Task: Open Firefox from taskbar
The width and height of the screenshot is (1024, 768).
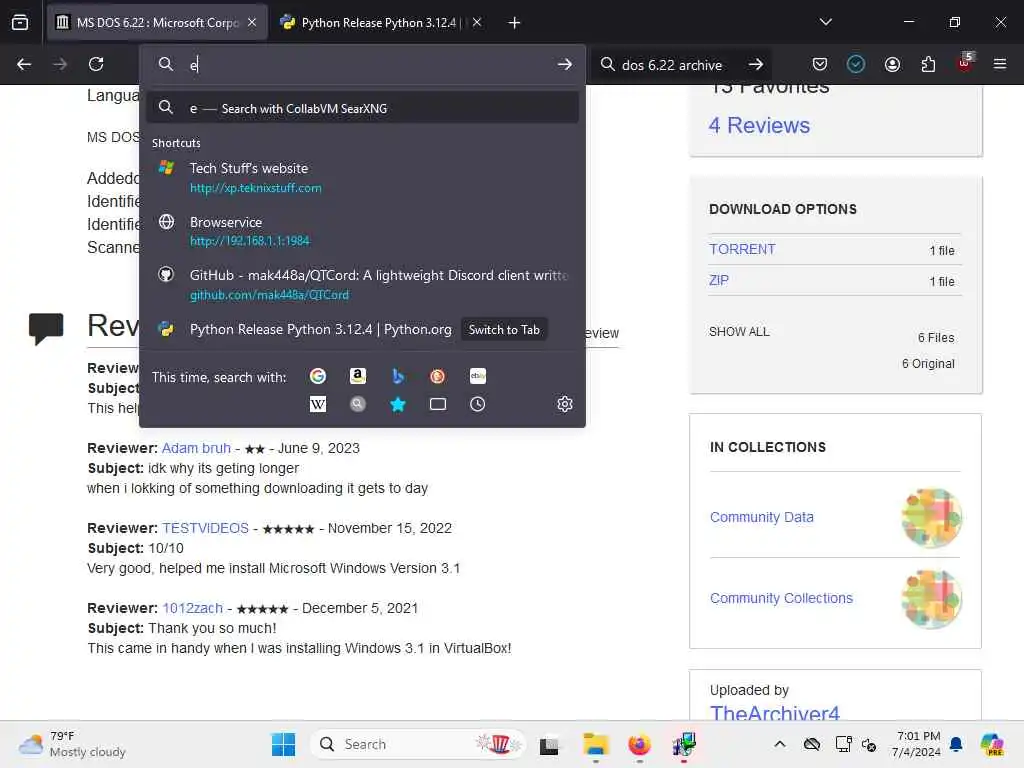Action: click(x=639, y=744)
